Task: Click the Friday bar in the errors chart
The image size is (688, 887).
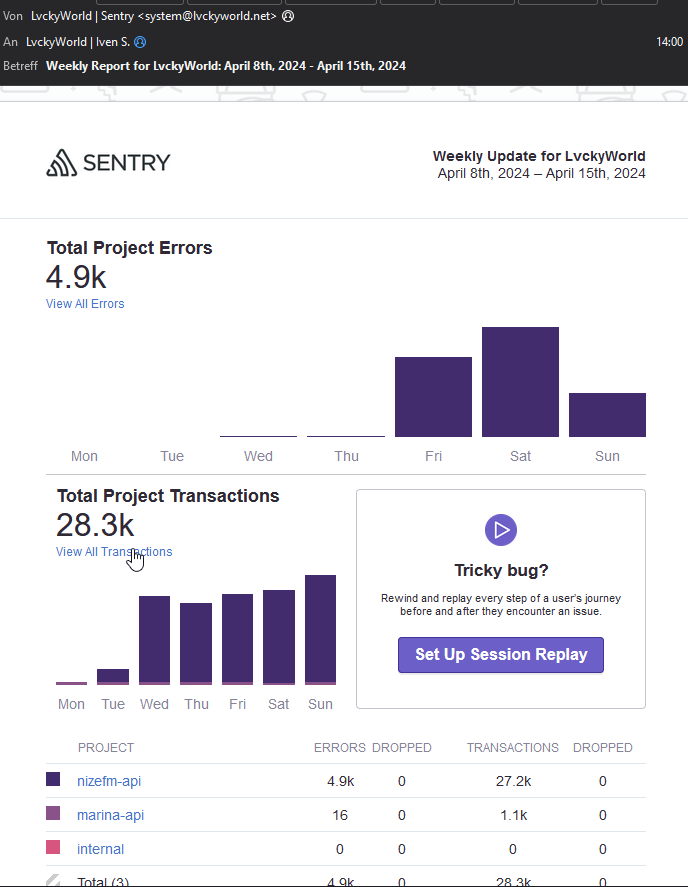Action: 433,397
